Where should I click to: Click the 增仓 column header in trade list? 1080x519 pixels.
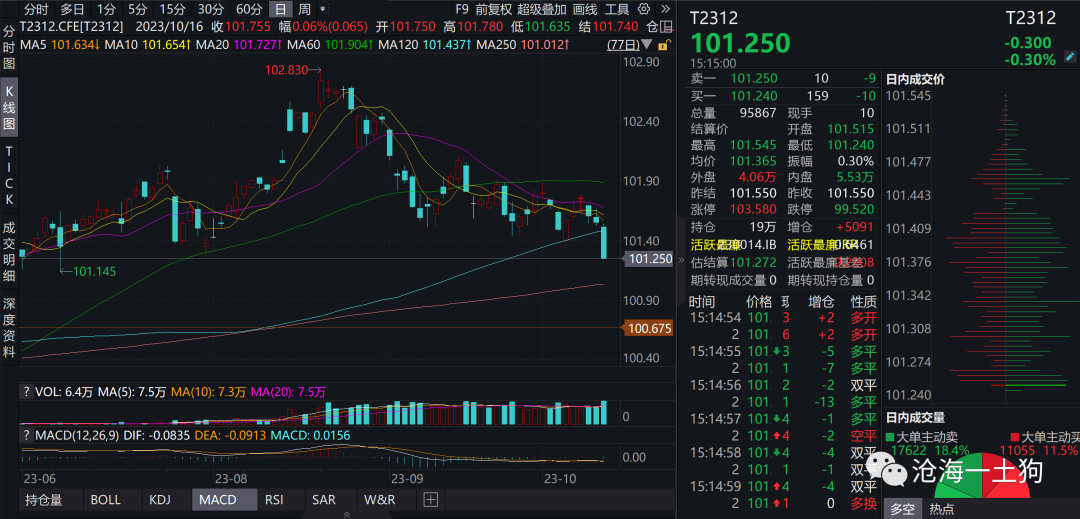(x=822, y=301)
